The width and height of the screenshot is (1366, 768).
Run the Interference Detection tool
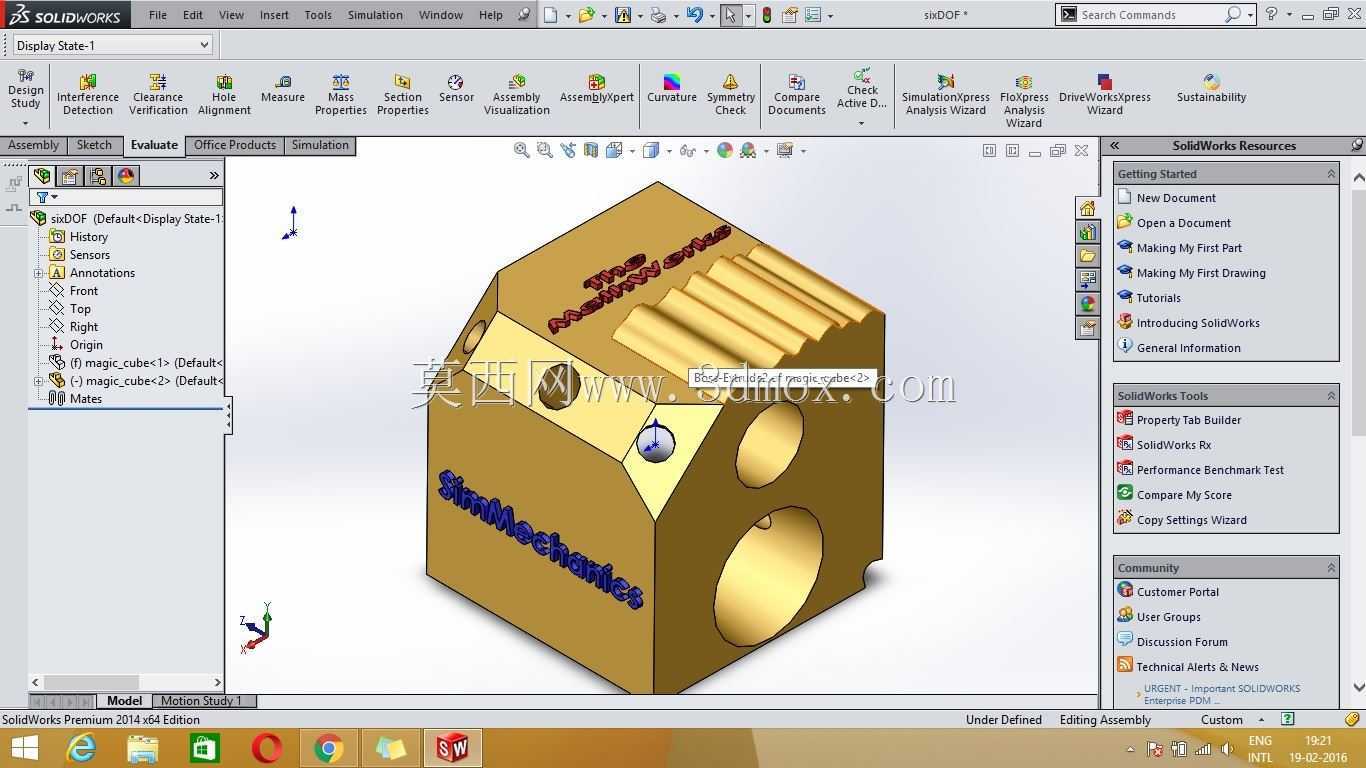[88, 94]
